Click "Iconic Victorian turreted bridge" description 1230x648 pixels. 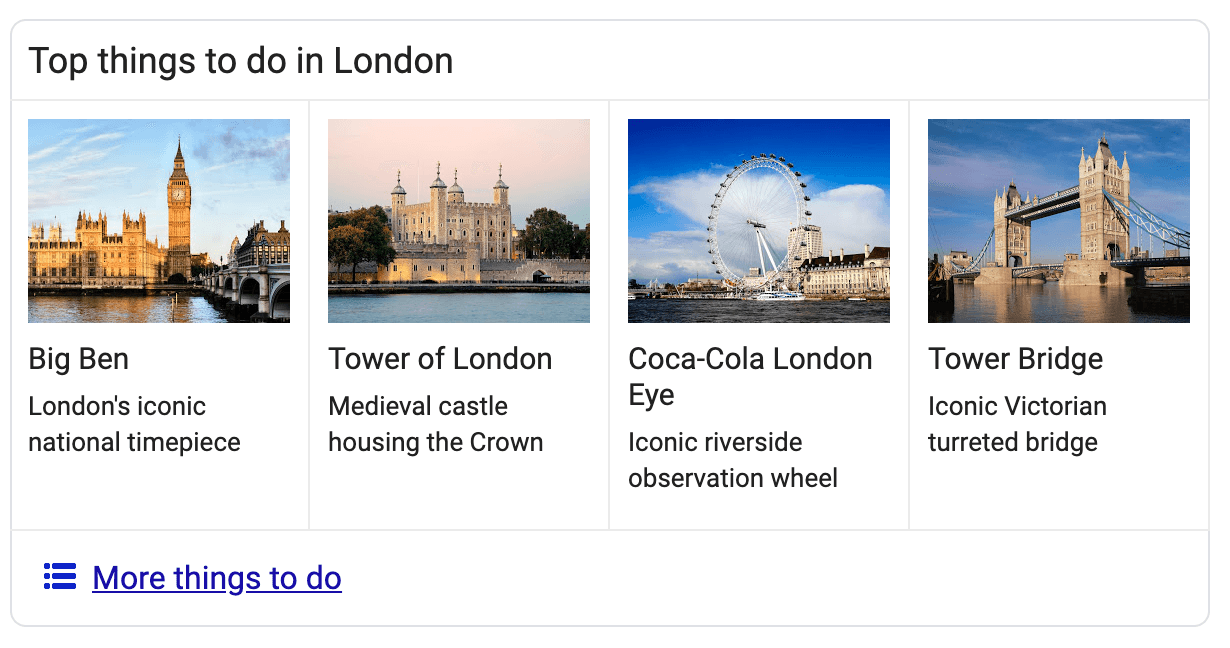(1017, 424)
